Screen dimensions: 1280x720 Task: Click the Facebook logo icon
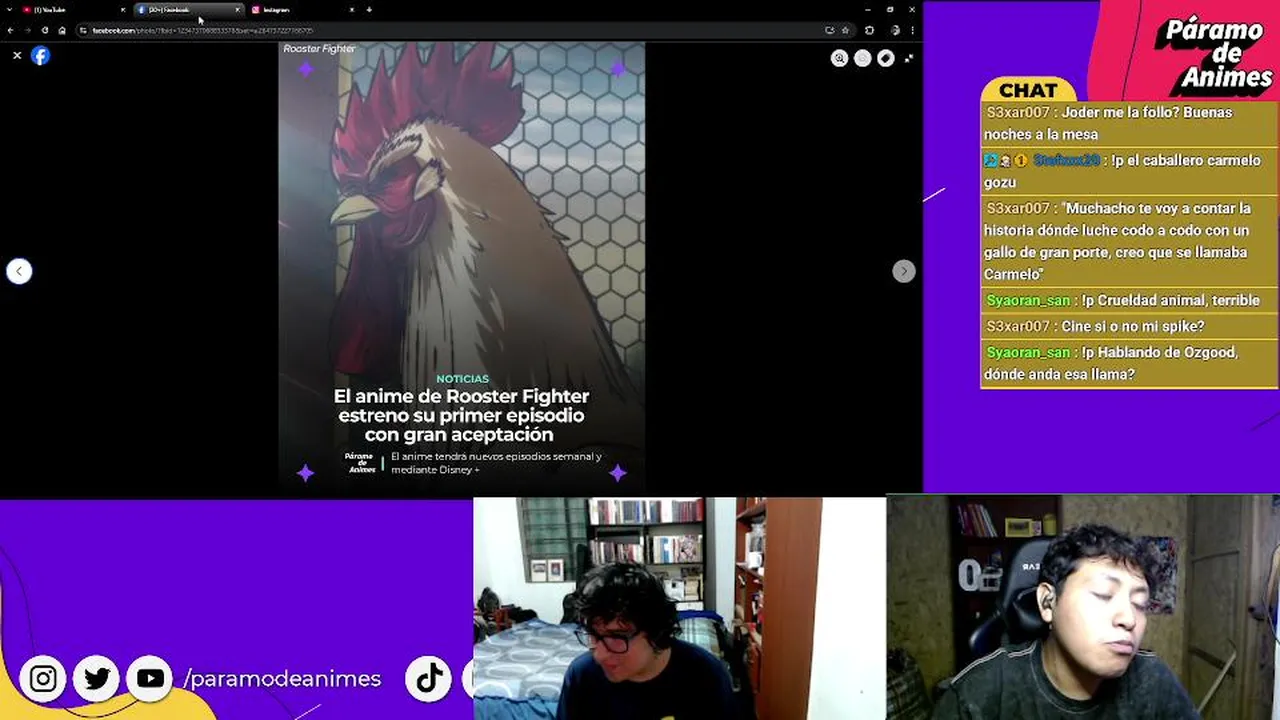point(40,56)
